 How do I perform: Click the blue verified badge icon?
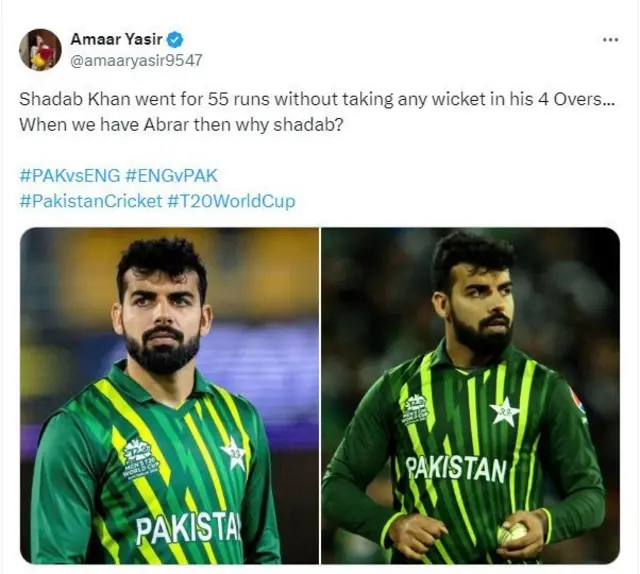click(x=176, y=39)
